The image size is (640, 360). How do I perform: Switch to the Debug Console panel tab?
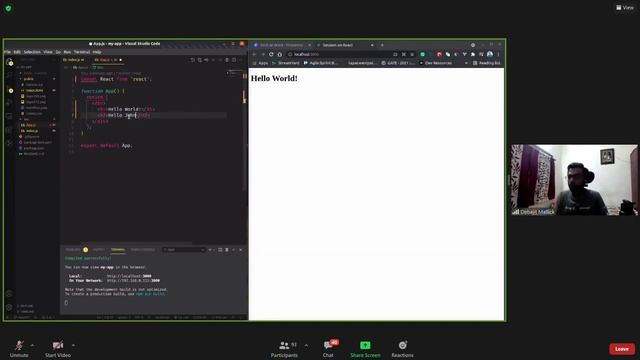(x=143, y=249)
